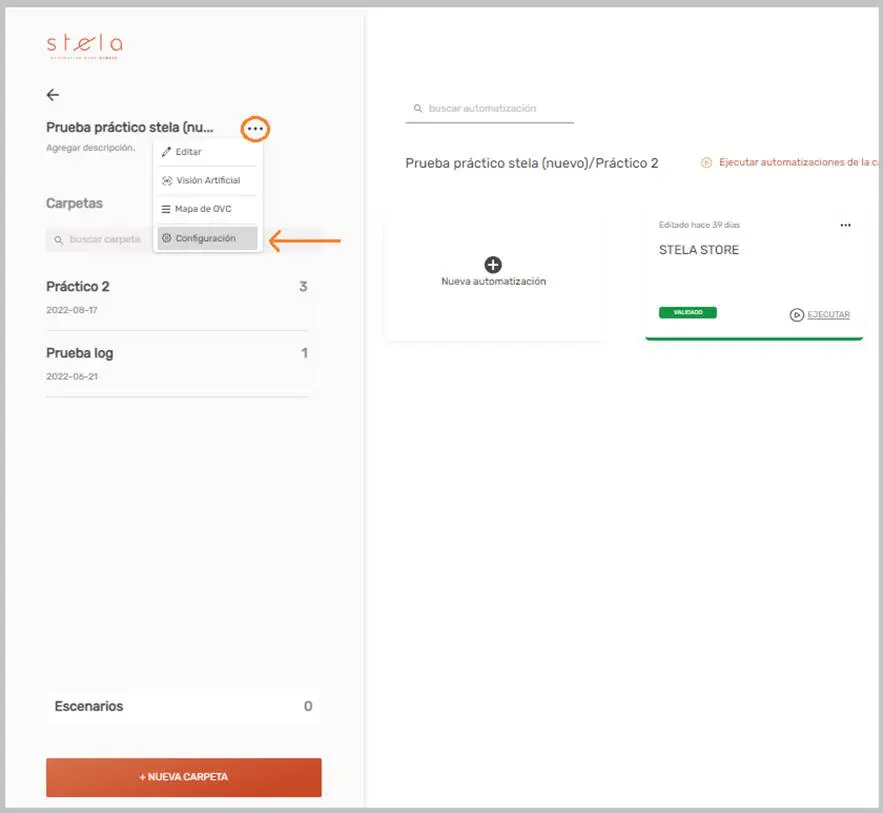Click the plus icon for new automation
Viewport: 883px width, 813px height.
click(x=493, y=264)
